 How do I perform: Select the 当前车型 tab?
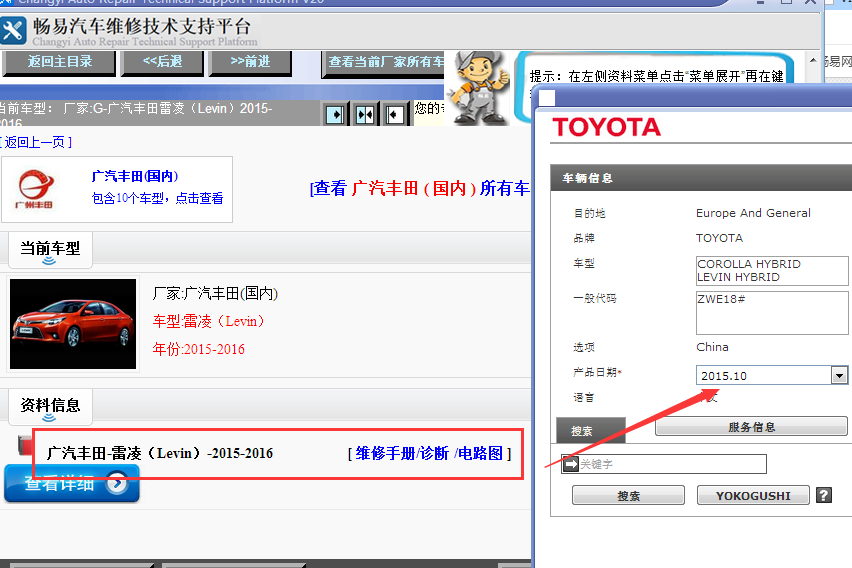50,250
